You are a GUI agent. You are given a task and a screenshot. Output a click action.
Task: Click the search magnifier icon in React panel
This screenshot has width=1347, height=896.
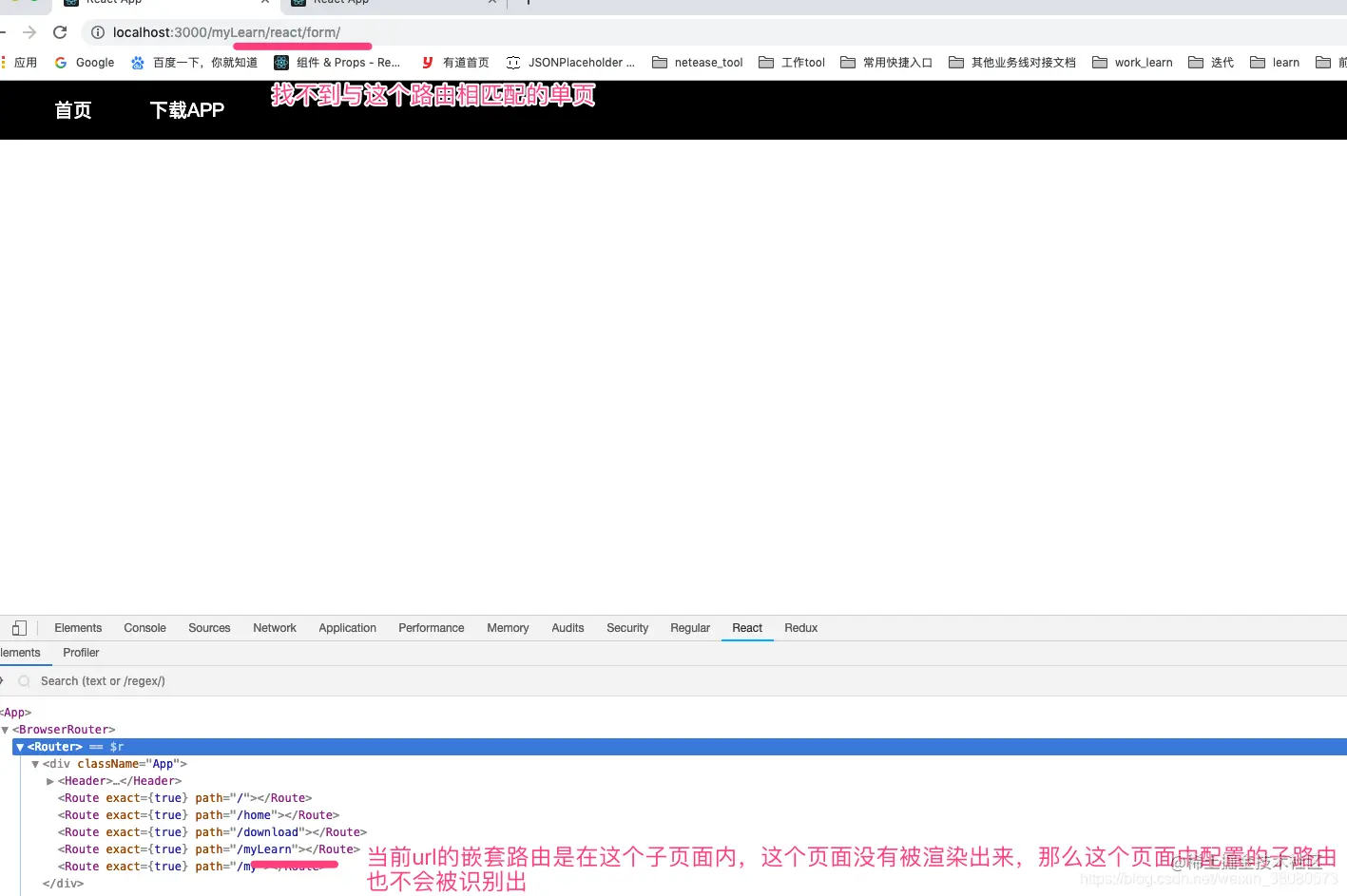[25, 681]
